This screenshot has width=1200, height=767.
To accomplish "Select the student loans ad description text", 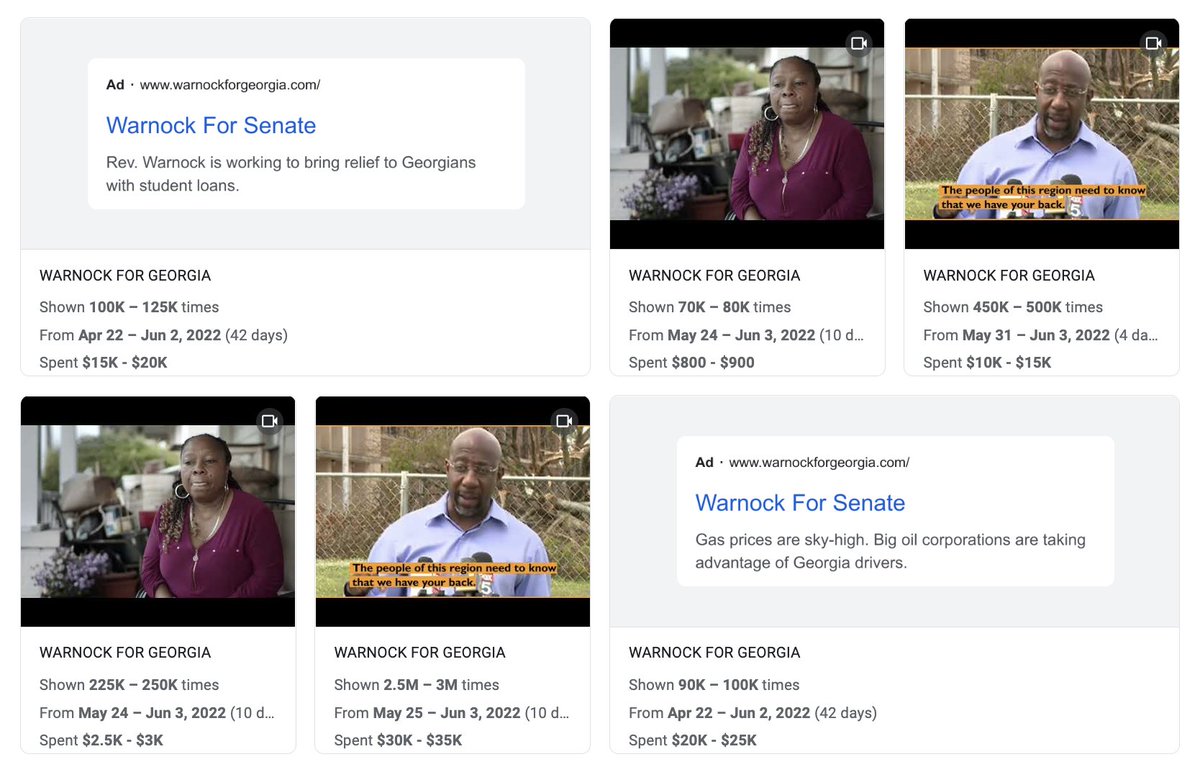I will [x=291, y=174].
